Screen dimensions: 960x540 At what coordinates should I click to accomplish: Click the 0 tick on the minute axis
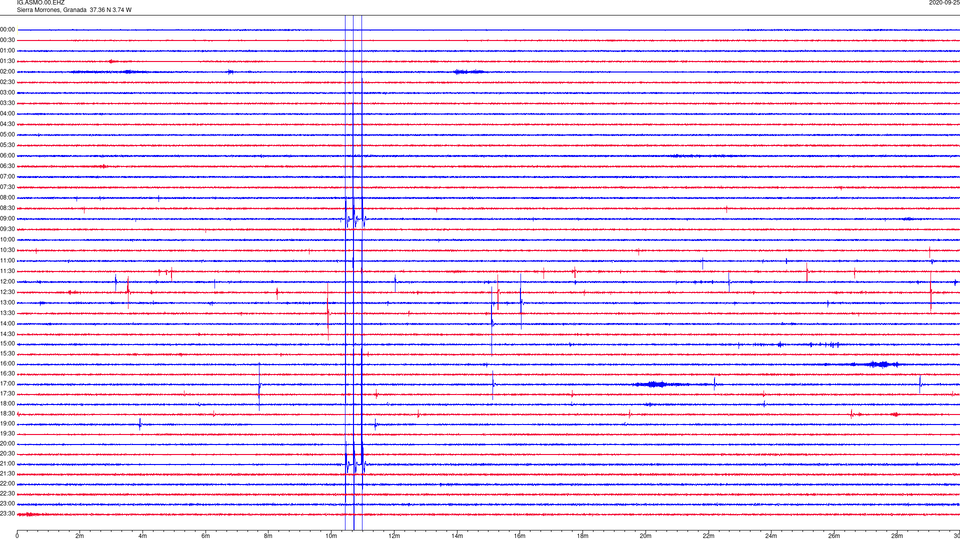17,536
